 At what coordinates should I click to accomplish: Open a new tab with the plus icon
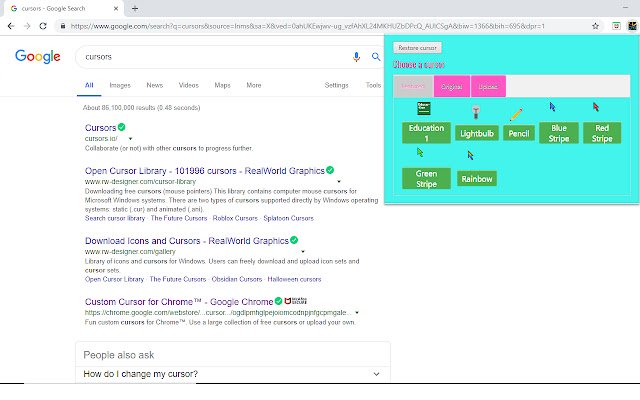[x=135, y=8]
